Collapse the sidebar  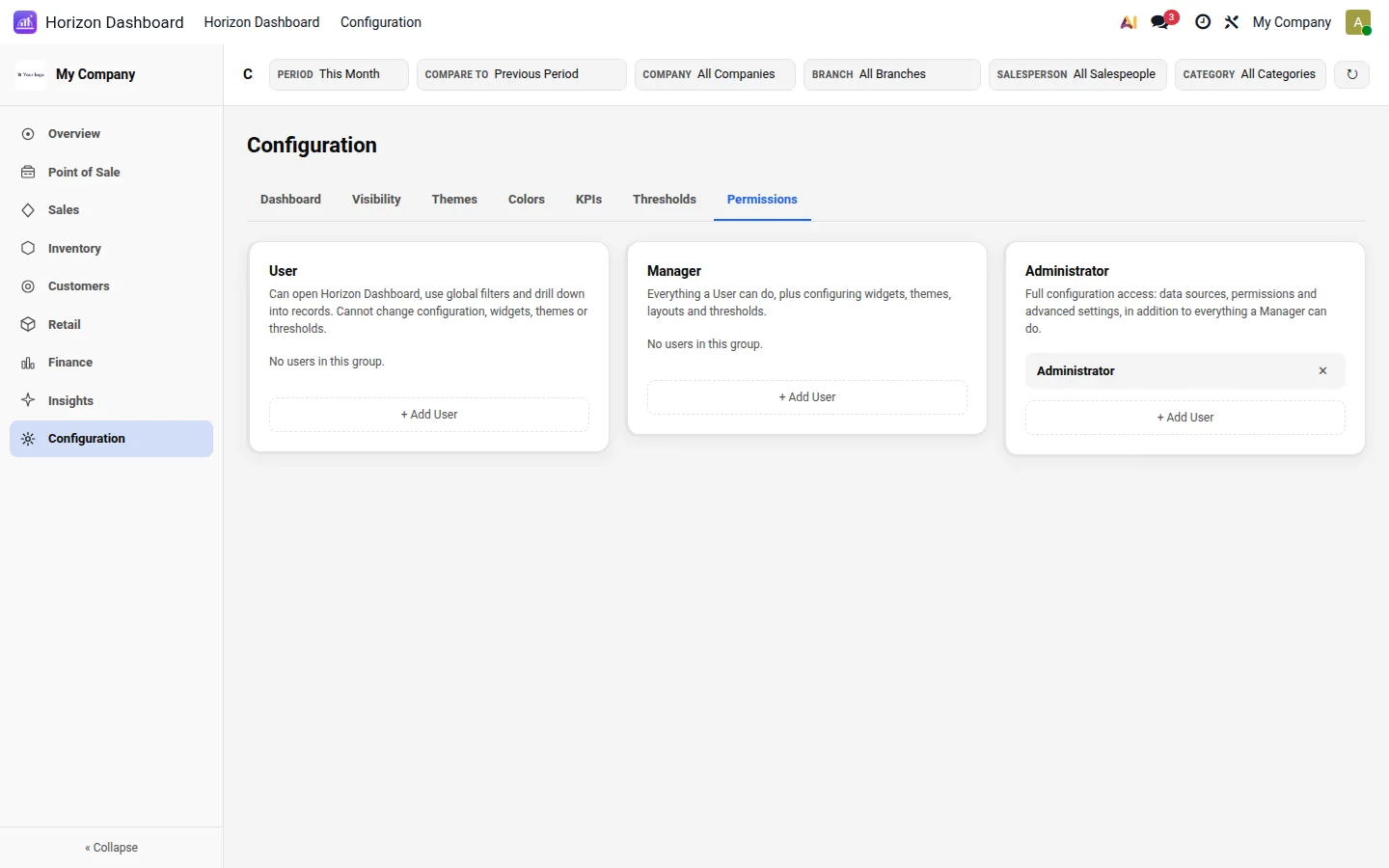tap(111, 848)
